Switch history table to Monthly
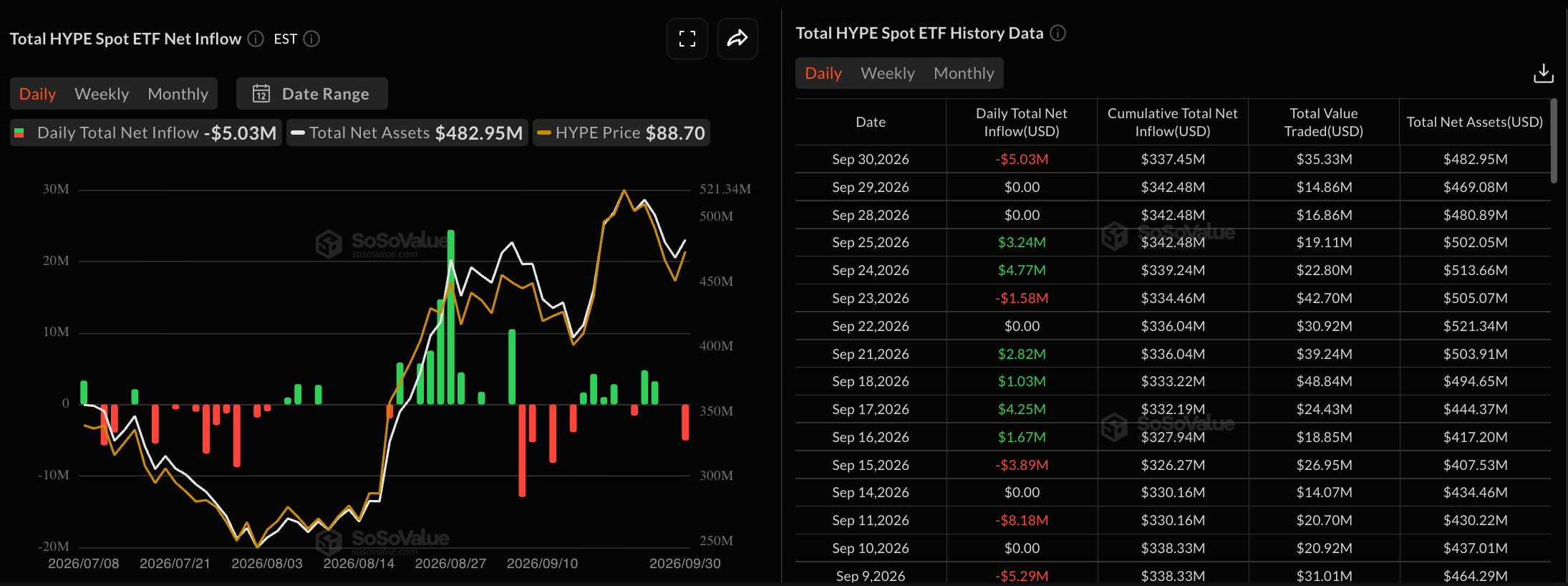 [x=964, y=73]
